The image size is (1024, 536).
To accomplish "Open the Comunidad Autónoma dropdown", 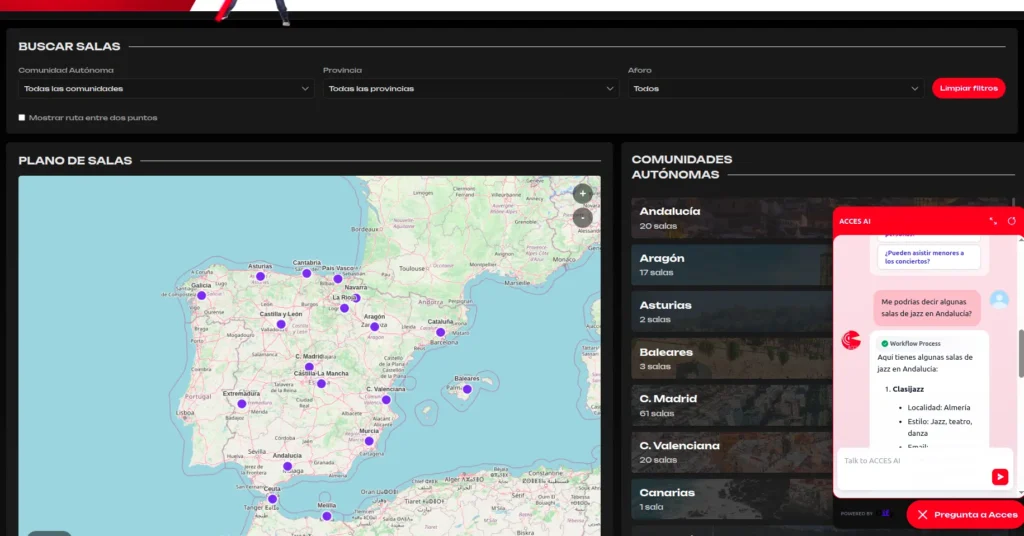I will (165, 89).
